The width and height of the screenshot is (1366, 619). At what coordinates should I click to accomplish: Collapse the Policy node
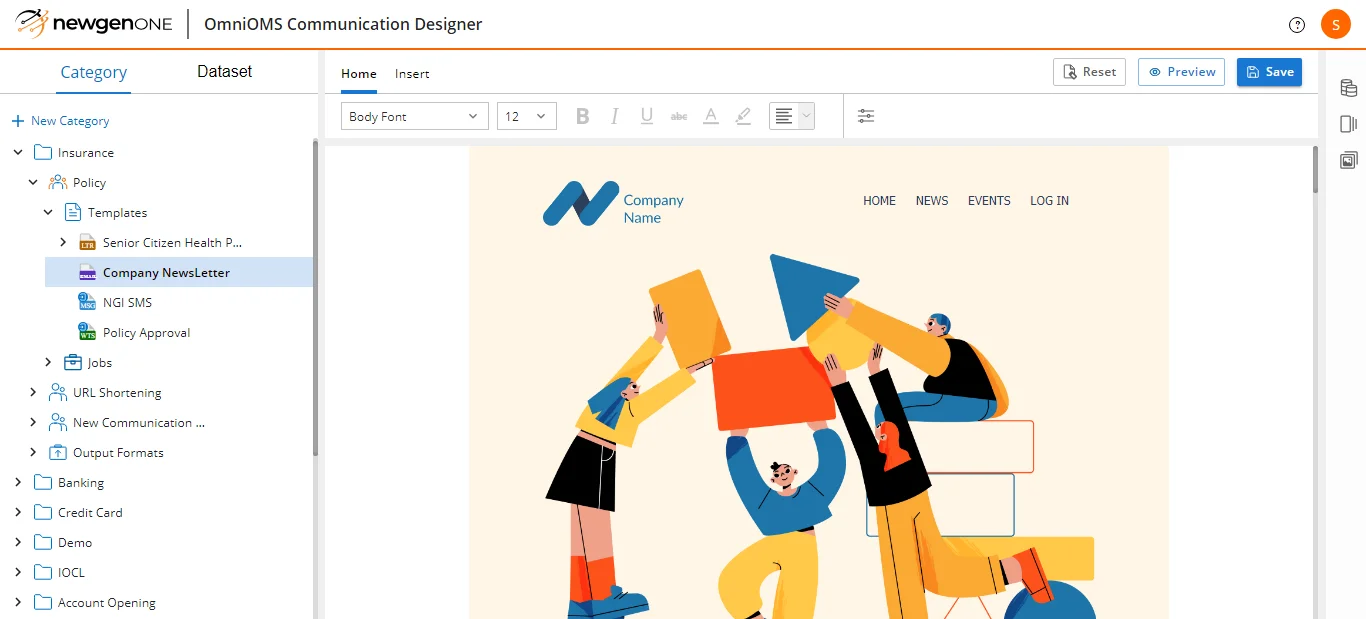[33, 183]
